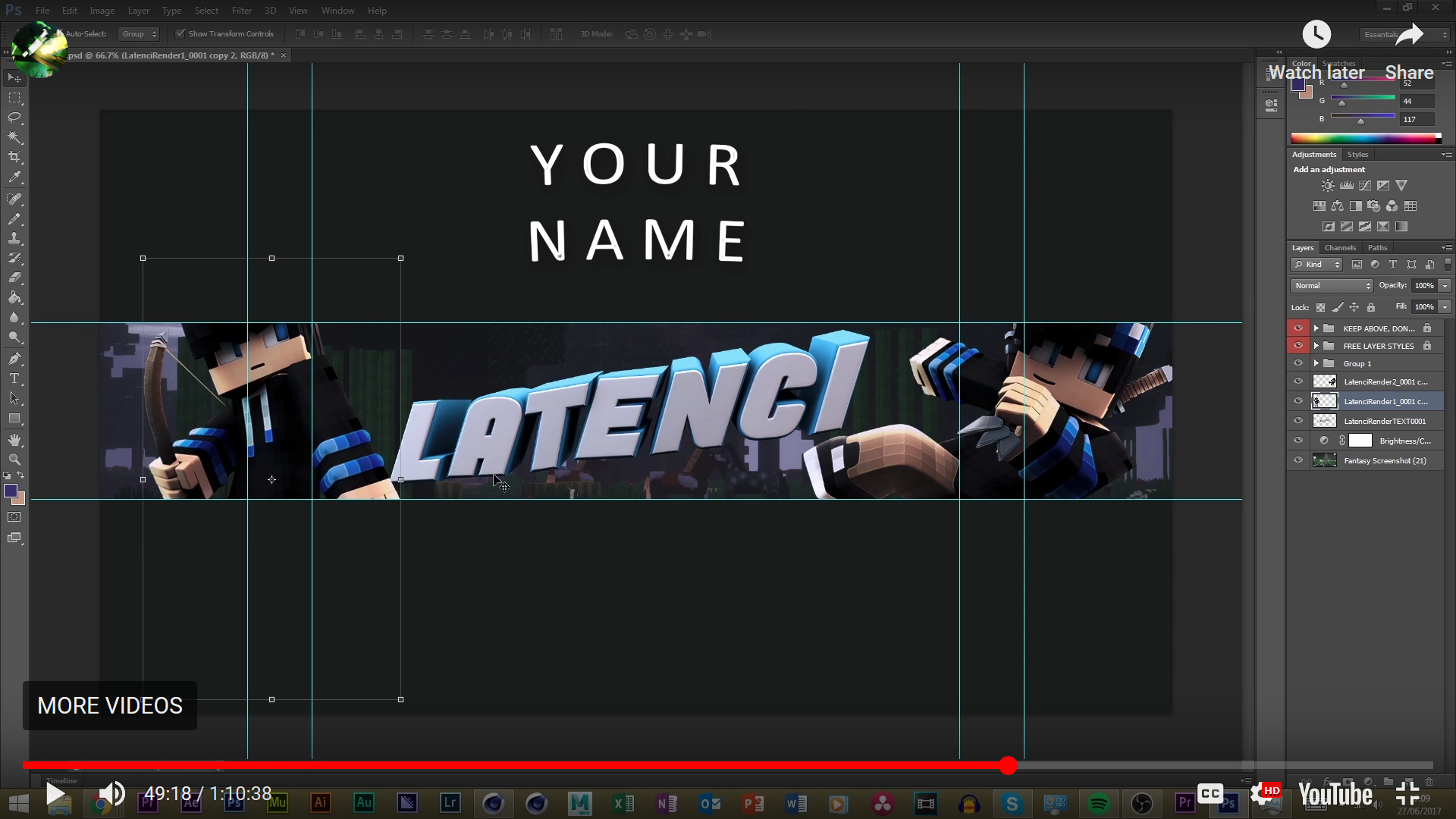Expand the FREE LAYER STYLES group
The height and width of the screenshot is (819, 1456).
tap(1316, 346)
